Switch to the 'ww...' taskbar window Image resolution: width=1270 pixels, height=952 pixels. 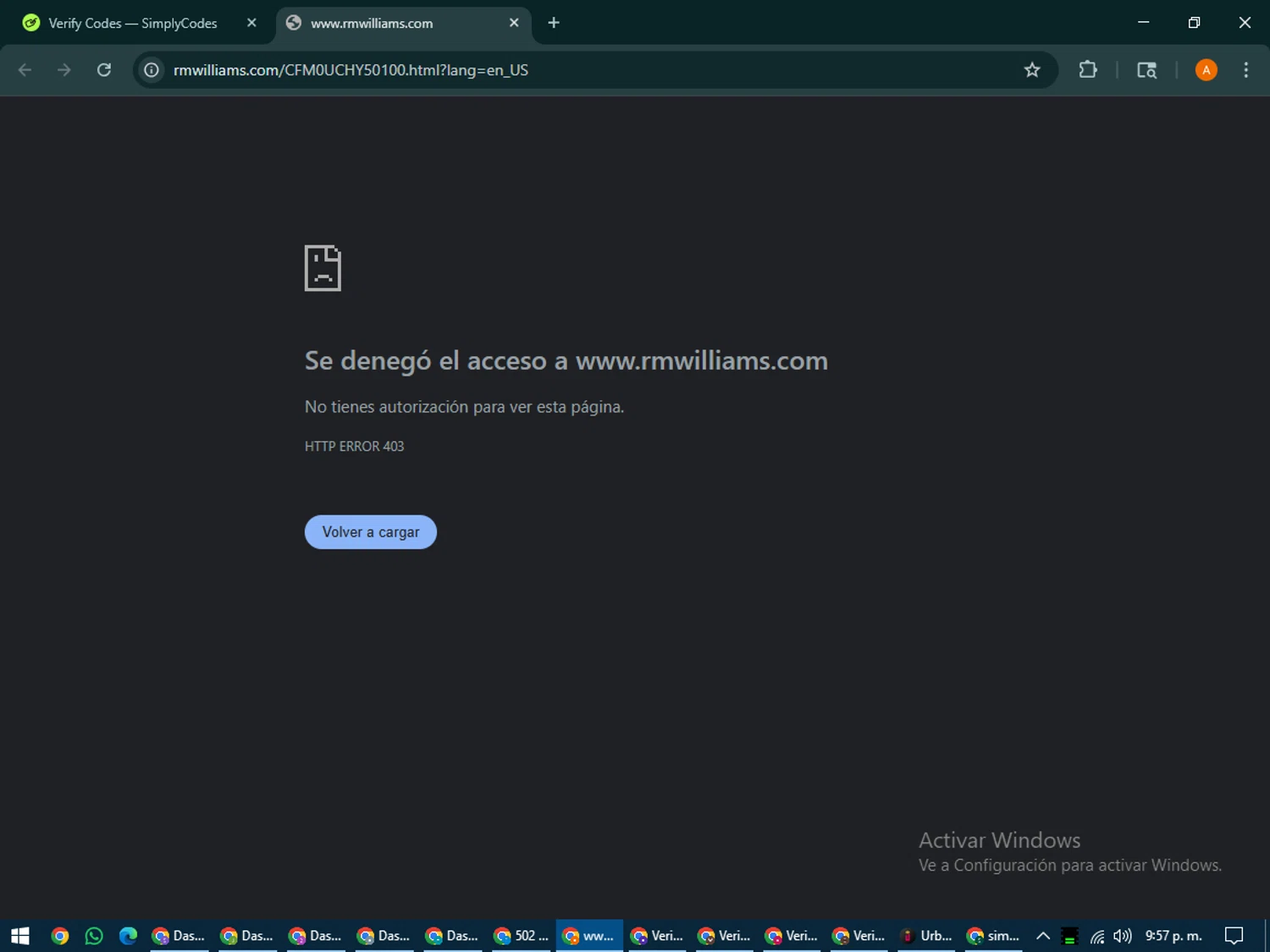[589, 935]
